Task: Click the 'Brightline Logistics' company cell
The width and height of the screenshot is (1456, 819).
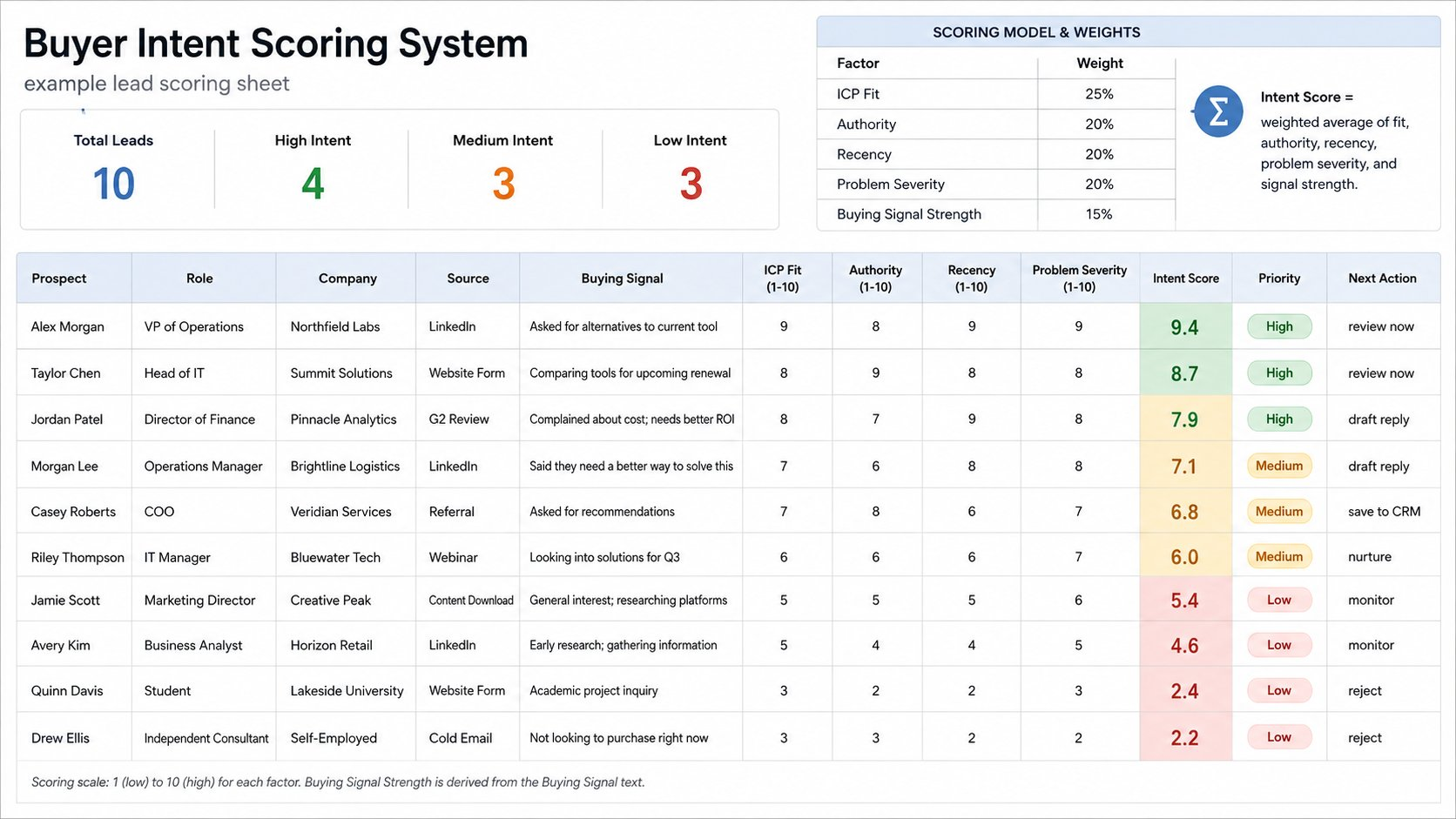Action: click(x=345, y=466)
